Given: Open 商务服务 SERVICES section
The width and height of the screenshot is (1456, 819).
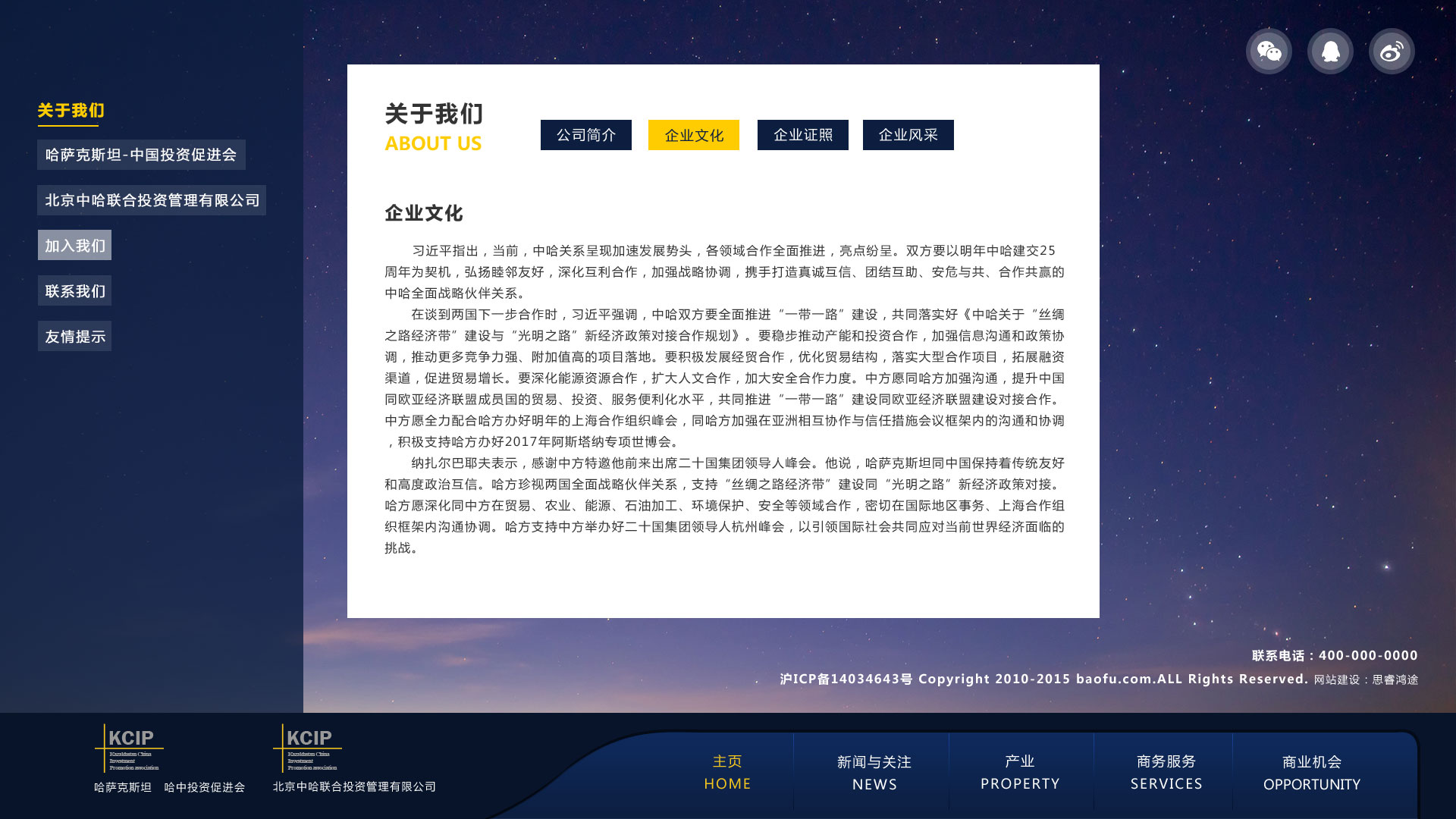Looking at the screenshot, I should click(1166, 772).
